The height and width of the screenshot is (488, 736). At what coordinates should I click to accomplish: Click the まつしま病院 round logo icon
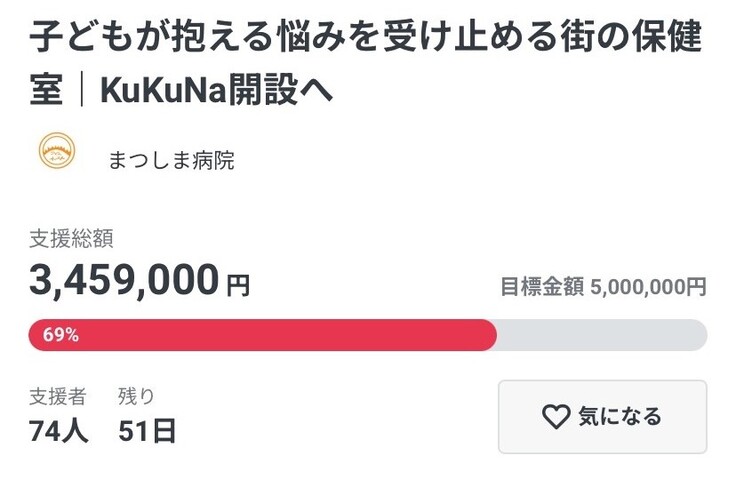(x=58, y=153)
